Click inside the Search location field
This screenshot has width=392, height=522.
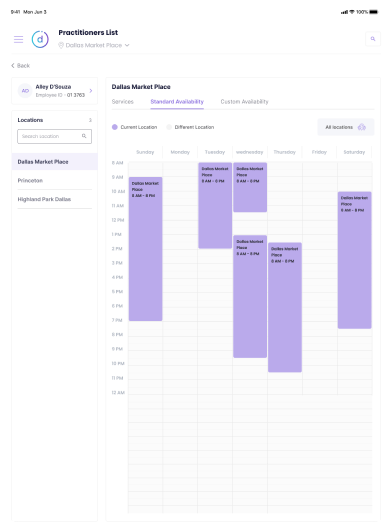point(54,136)
